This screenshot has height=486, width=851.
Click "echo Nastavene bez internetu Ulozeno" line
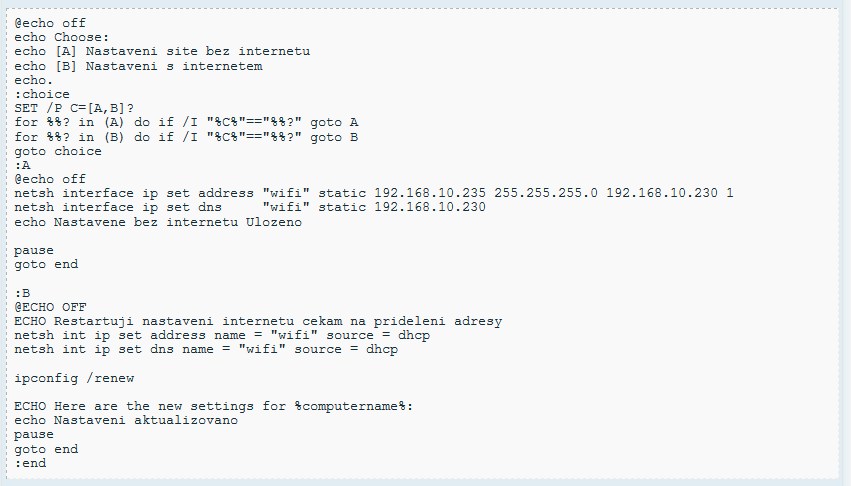(x=158, y=222)
